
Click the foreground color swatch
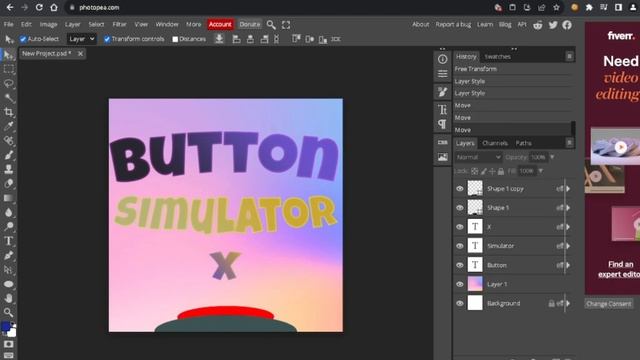click(6, 327)
